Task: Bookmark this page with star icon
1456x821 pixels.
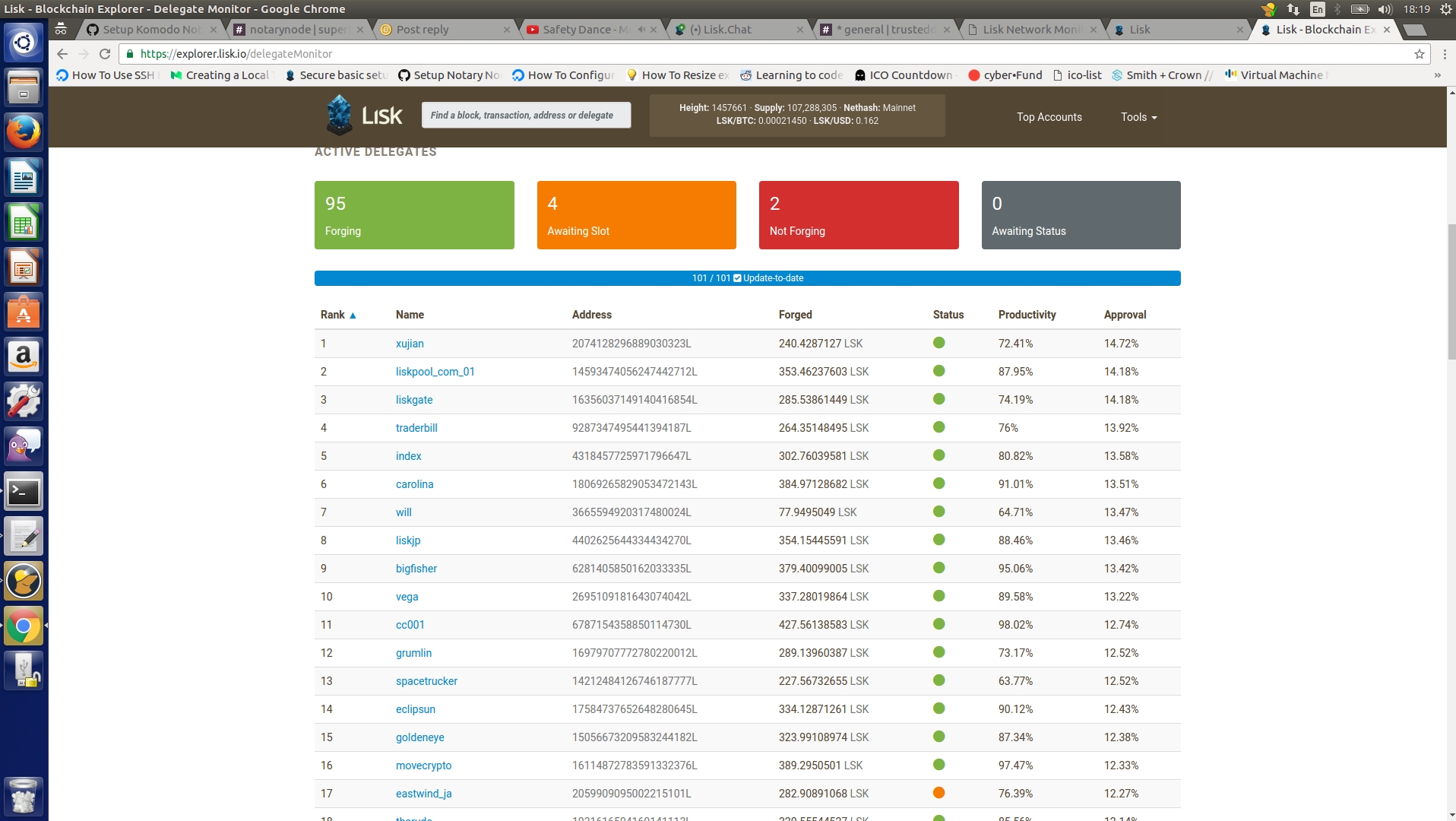Action: 1419,54
